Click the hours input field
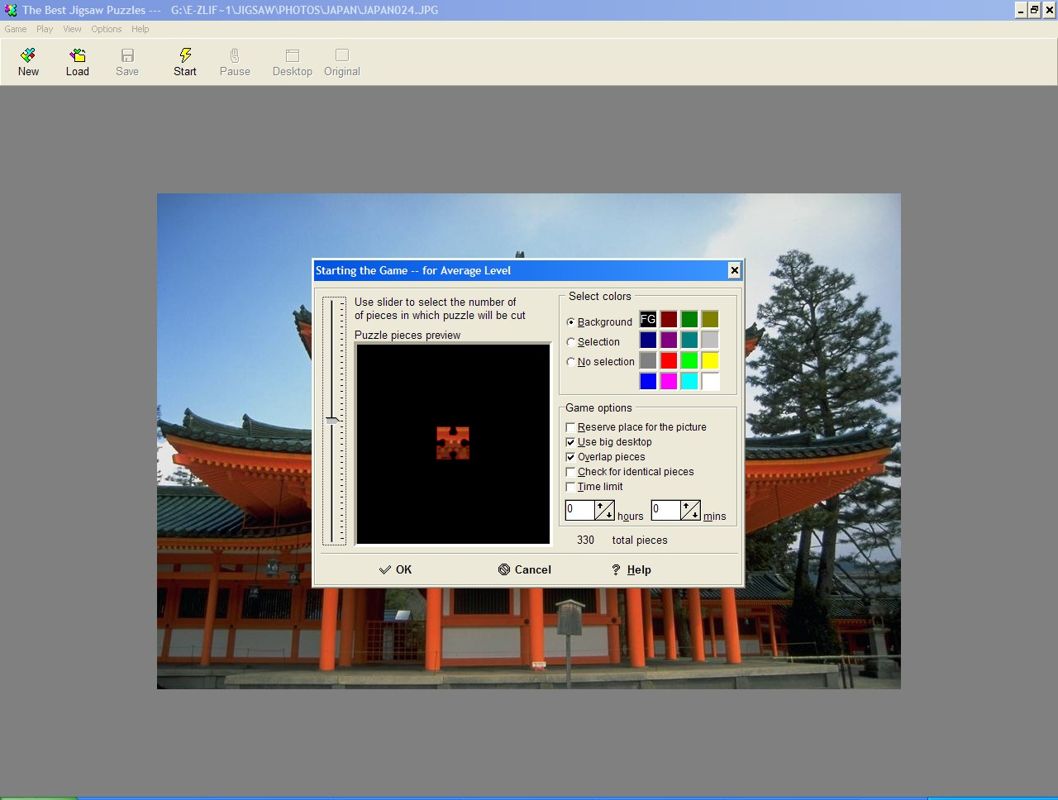 coord(580,510)
